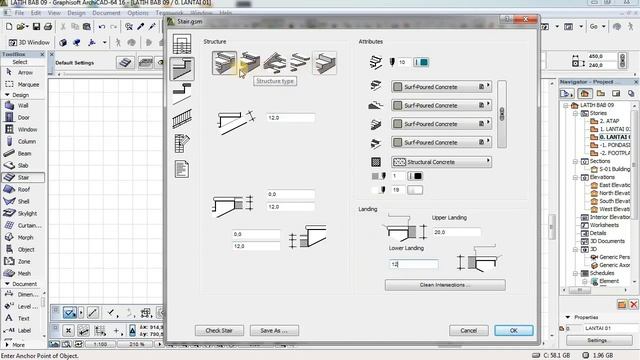Image resolution: width=640 pixels, height=360 pixels.
Task: Select the Roof tool in Toolbox
Action: (x=23, y=189)
